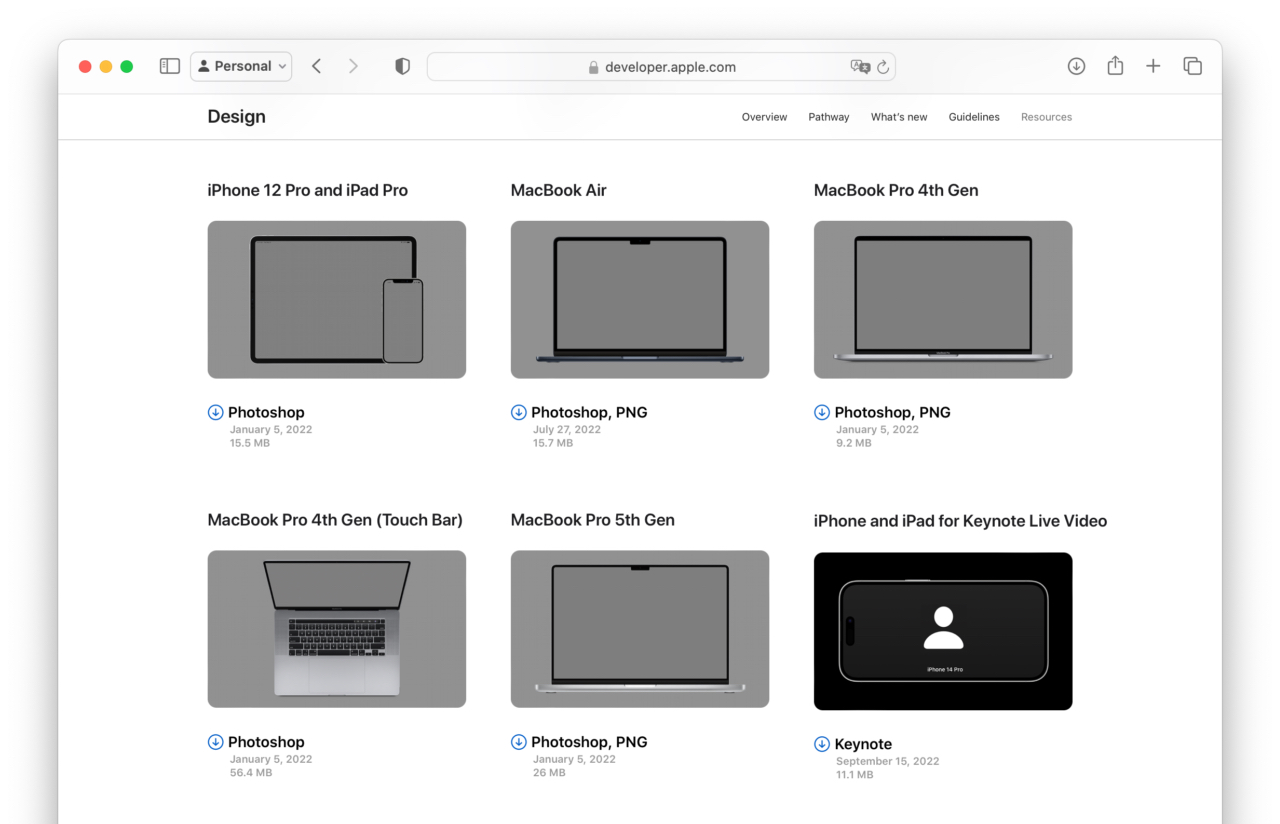Image resolution: width=1280 pixels, height=824 pixels.
Task: Open the Pathway nav item
Action: coord(829,117)
